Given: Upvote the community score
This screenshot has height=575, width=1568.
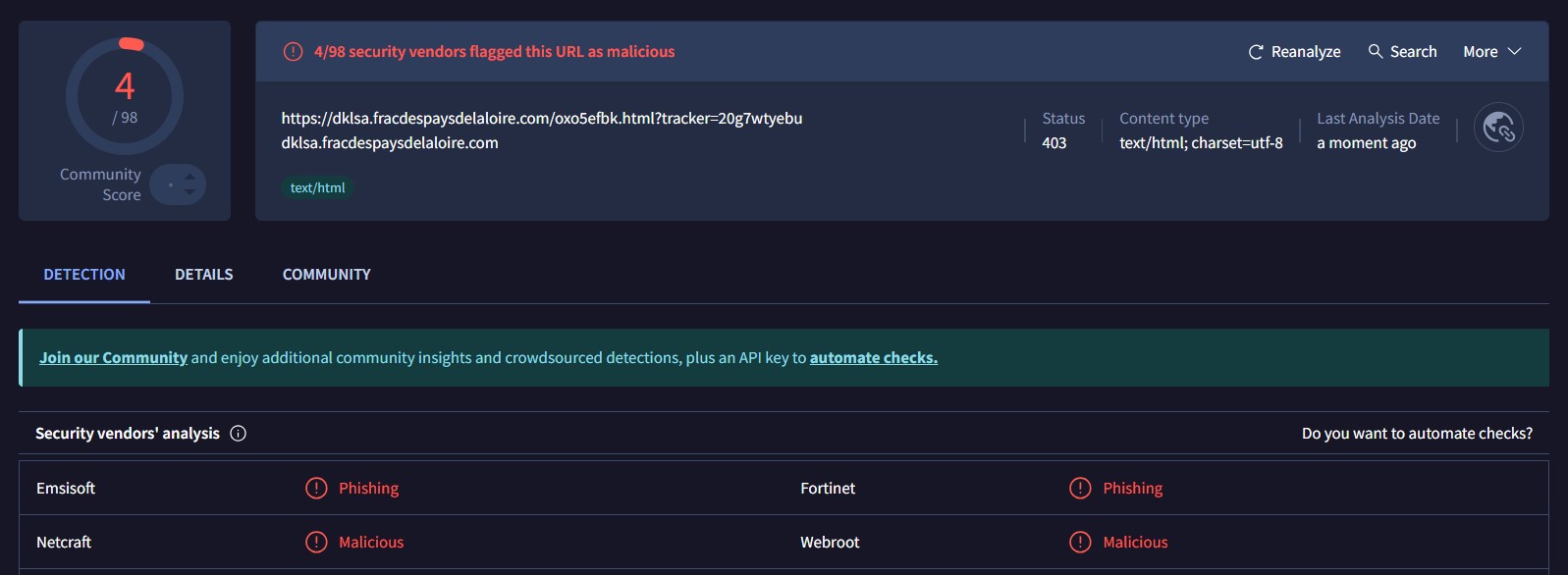Looking at the screenshot, I should 189,177.
